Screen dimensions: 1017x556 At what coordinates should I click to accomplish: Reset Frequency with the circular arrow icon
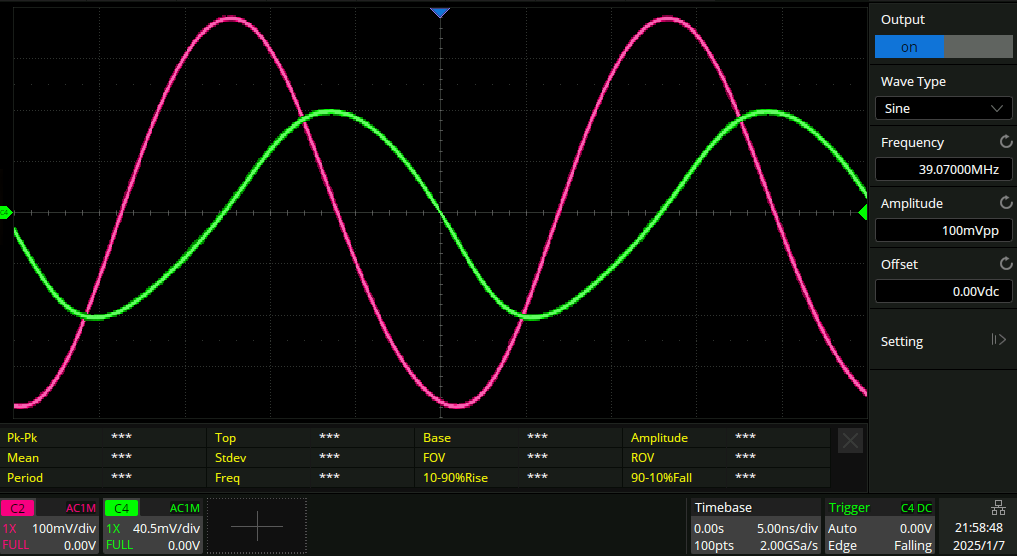tap(1005, 142)
